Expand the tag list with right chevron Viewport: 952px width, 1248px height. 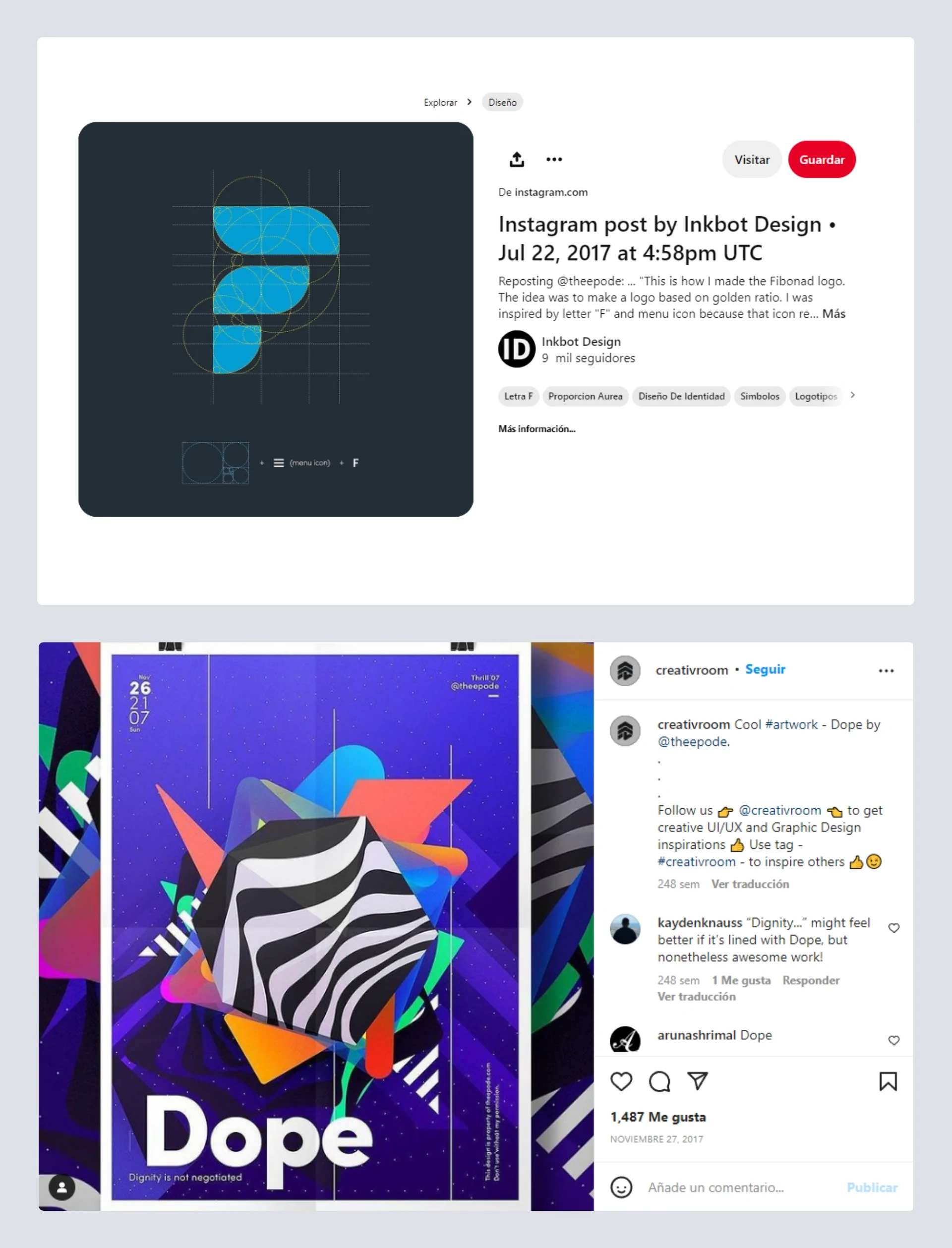coord(852,395)
